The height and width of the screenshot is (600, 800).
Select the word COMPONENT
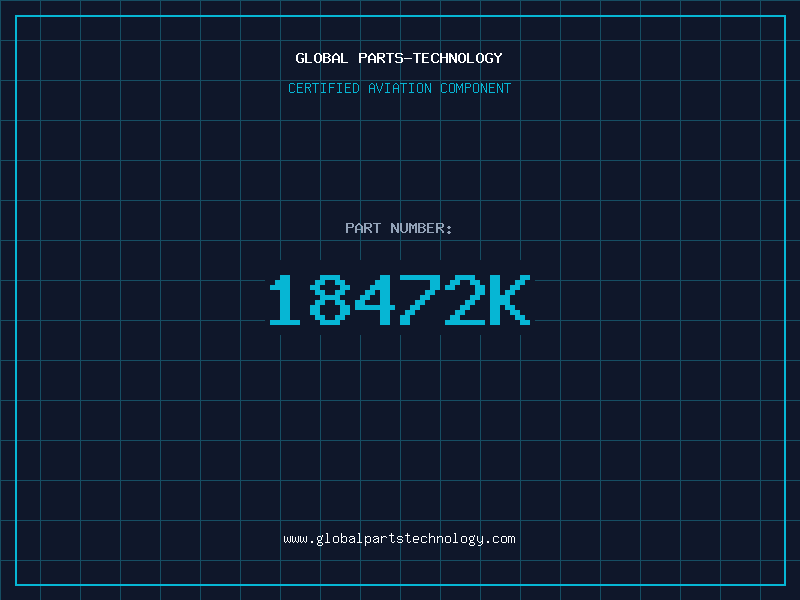tap(476, 88)
